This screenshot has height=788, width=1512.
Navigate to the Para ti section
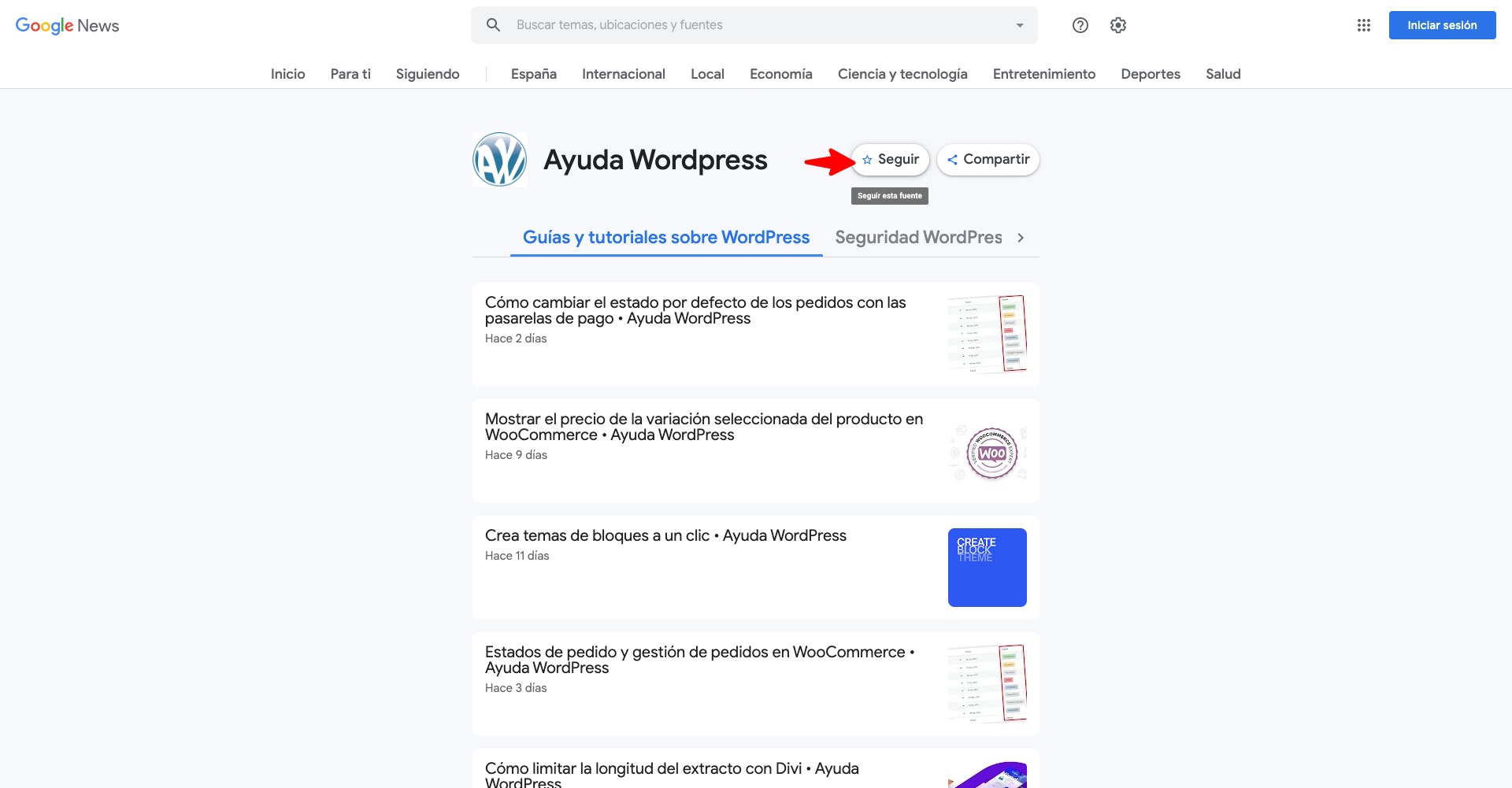(x=350, y=73)
